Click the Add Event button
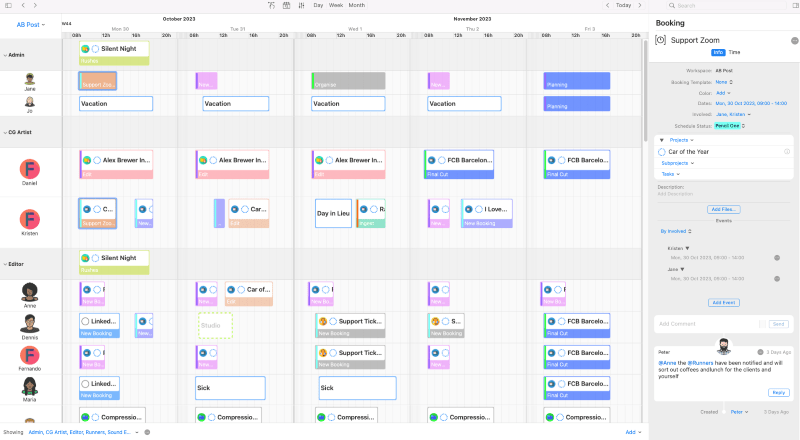This screenshot has width=800, height=440. point(724,302)
